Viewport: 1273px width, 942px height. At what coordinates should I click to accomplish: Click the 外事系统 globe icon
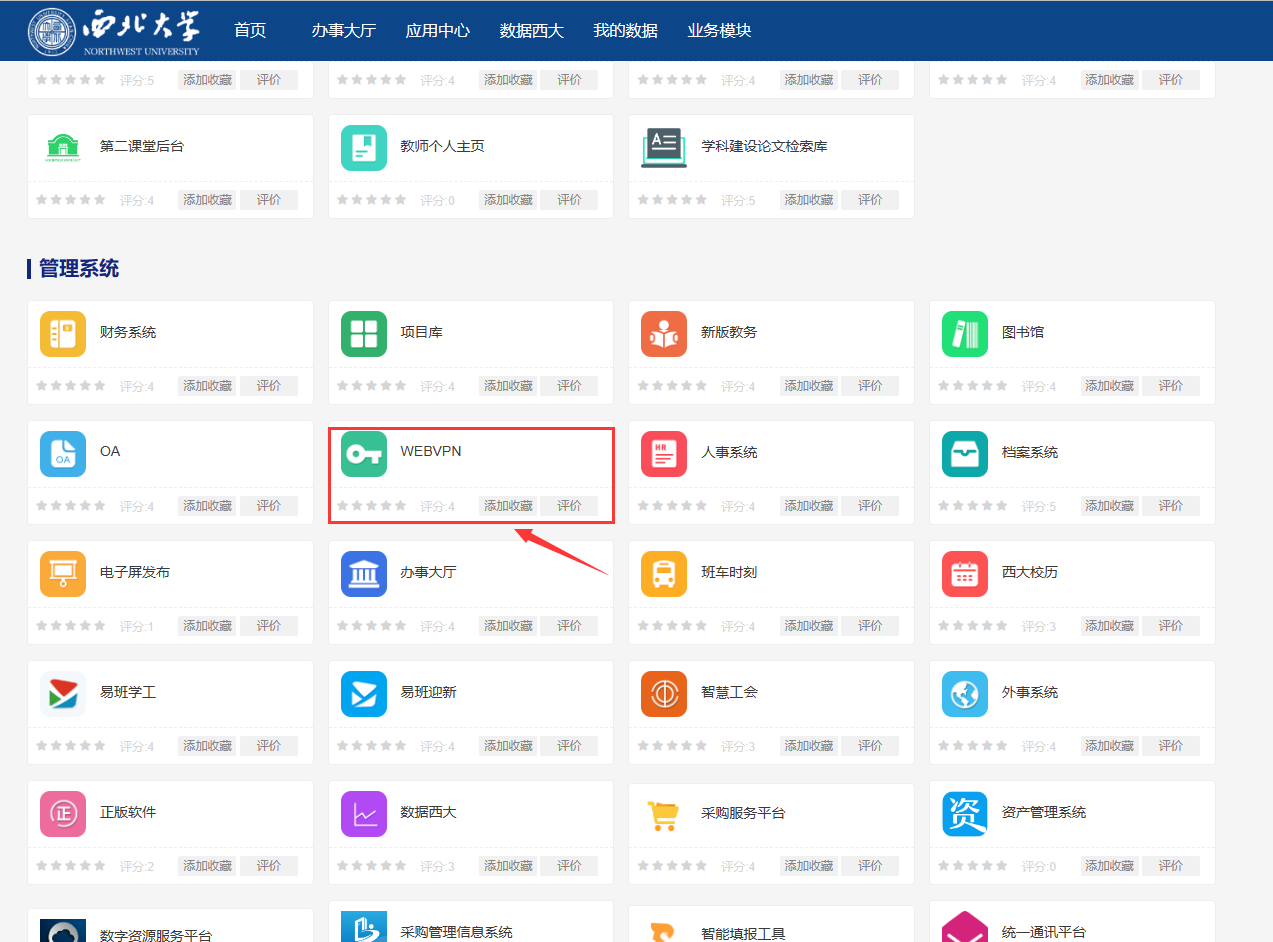point(964,694)
